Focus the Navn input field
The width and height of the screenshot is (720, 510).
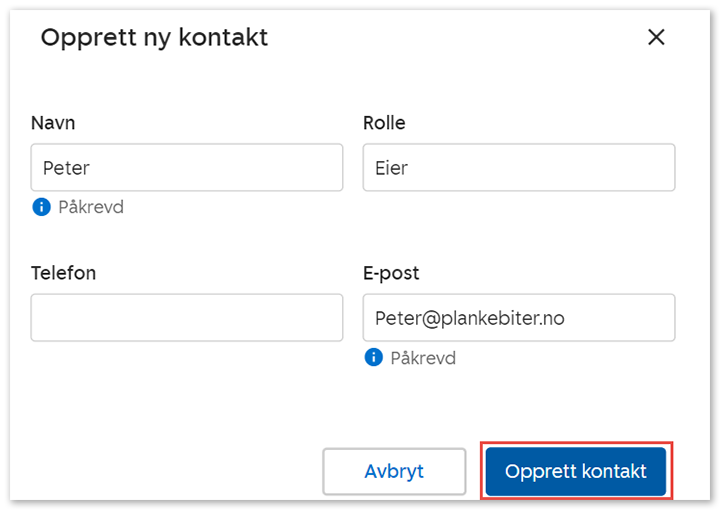[x=186, y=168]
